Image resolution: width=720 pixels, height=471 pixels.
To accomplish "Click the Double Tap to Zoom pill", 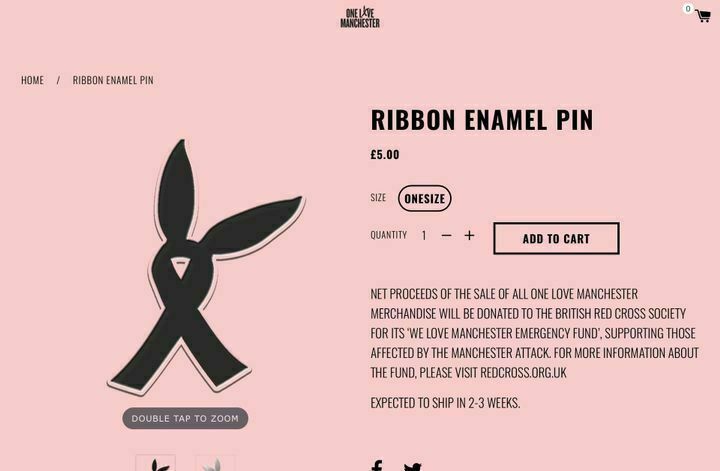I will point(185,418).
